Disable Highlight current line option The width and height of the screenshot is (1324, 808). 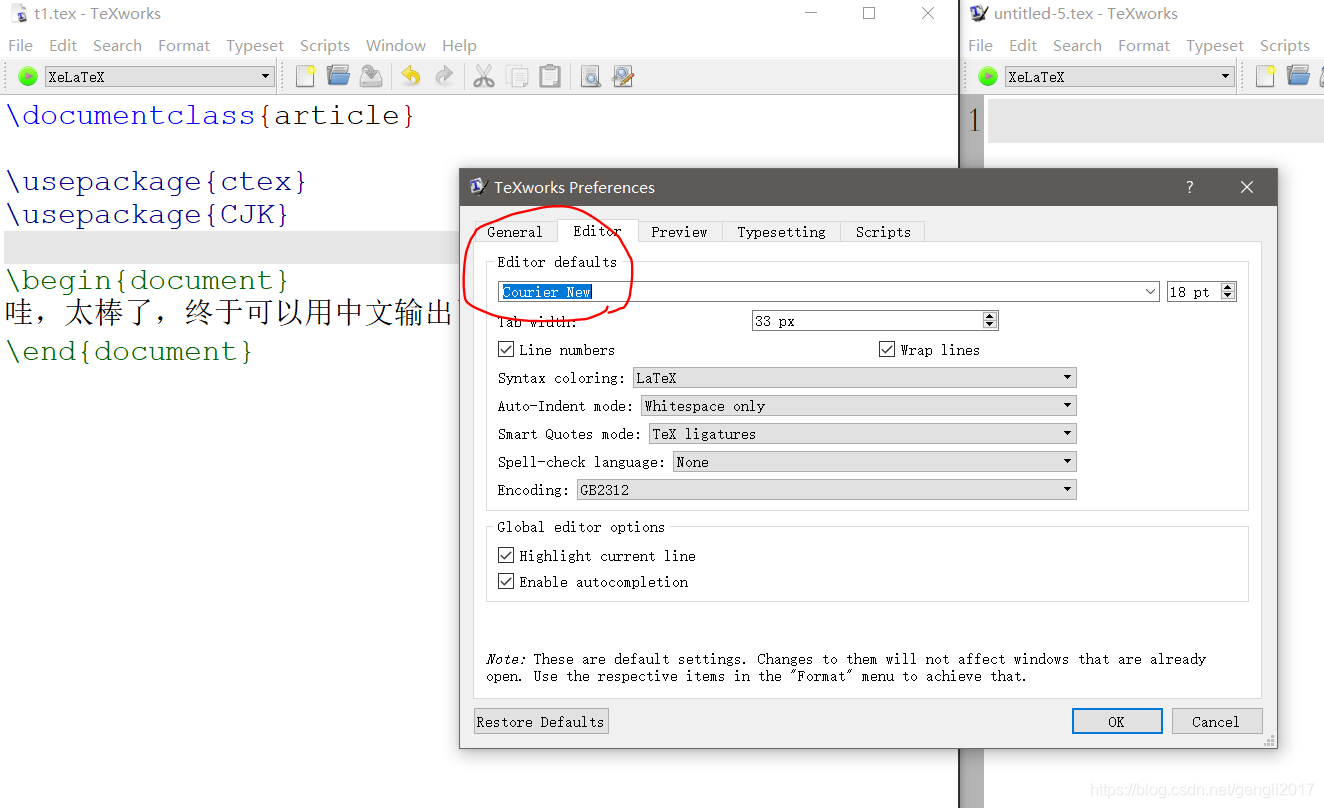tap(506, 555)
